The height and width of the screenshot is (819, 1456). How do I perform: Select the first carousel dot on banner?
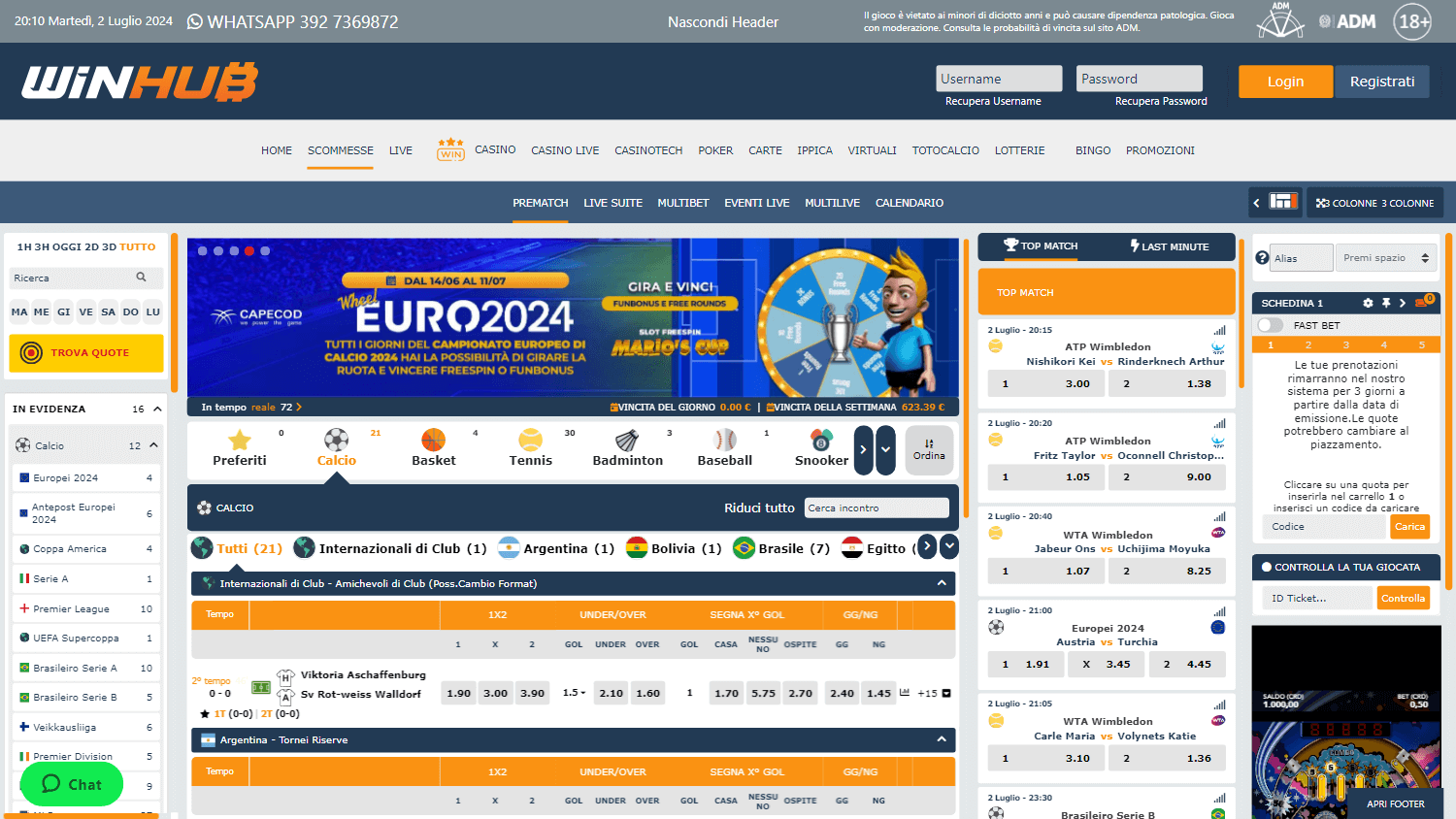point(203,250)
